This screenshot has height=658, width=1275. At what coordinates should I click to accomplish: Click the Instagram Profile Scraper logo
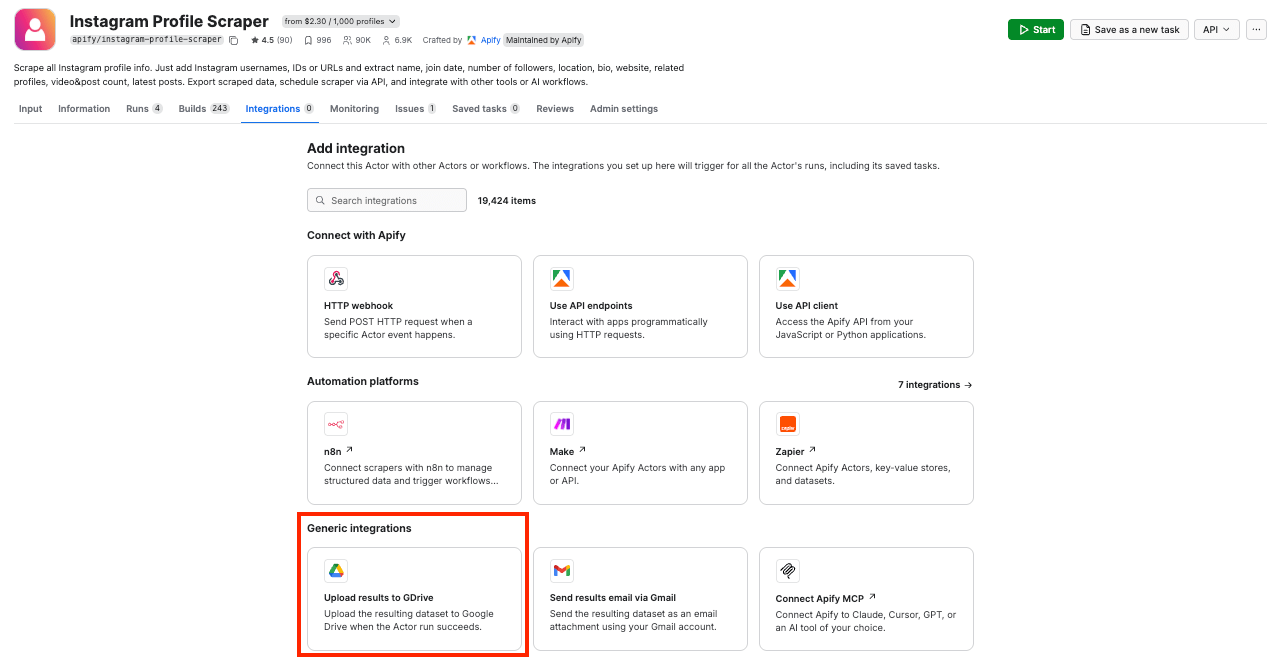pos(34,29)
